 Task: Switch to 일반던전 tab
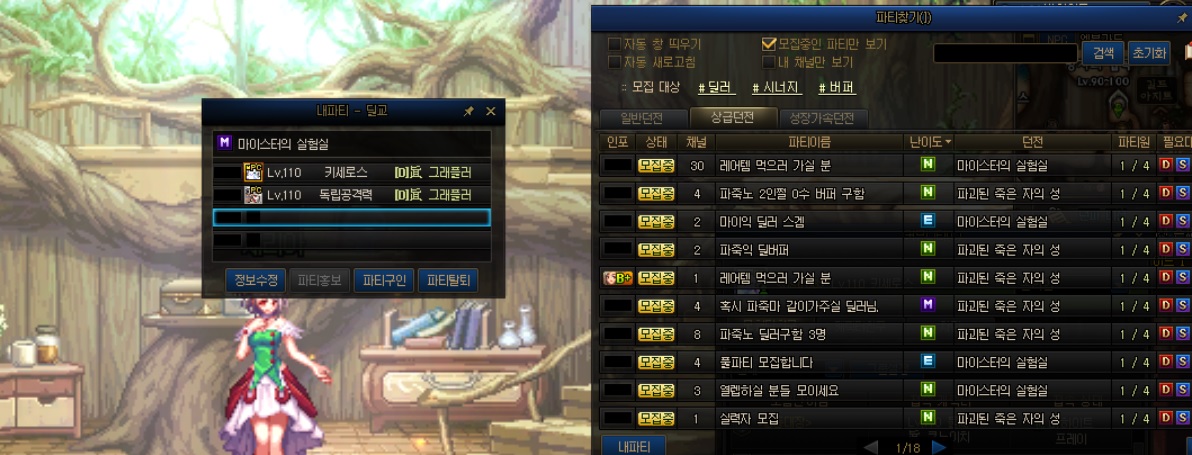[642, 118]
